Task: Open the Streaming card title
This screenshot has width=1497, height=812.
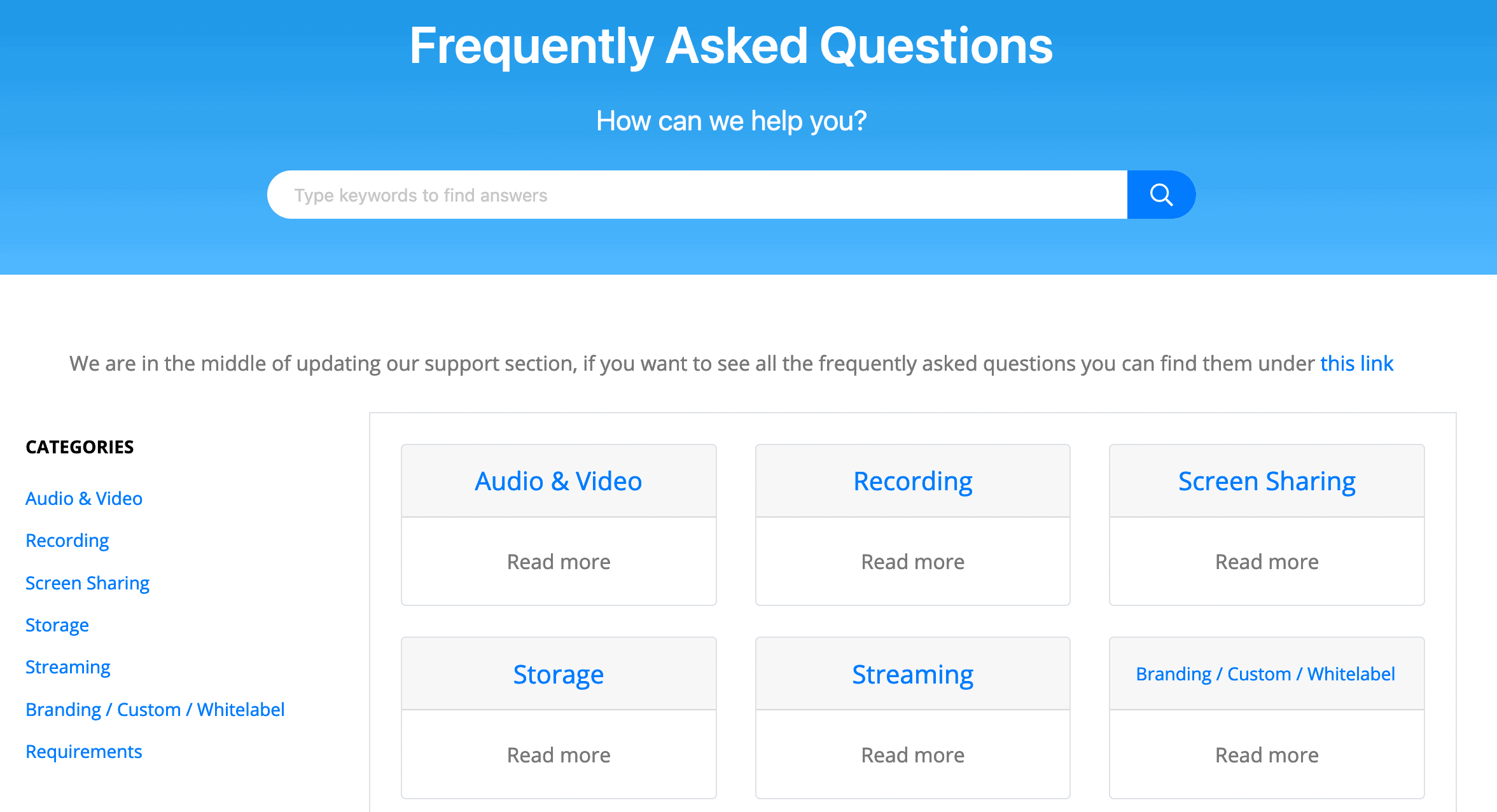Action: point(912,675)
